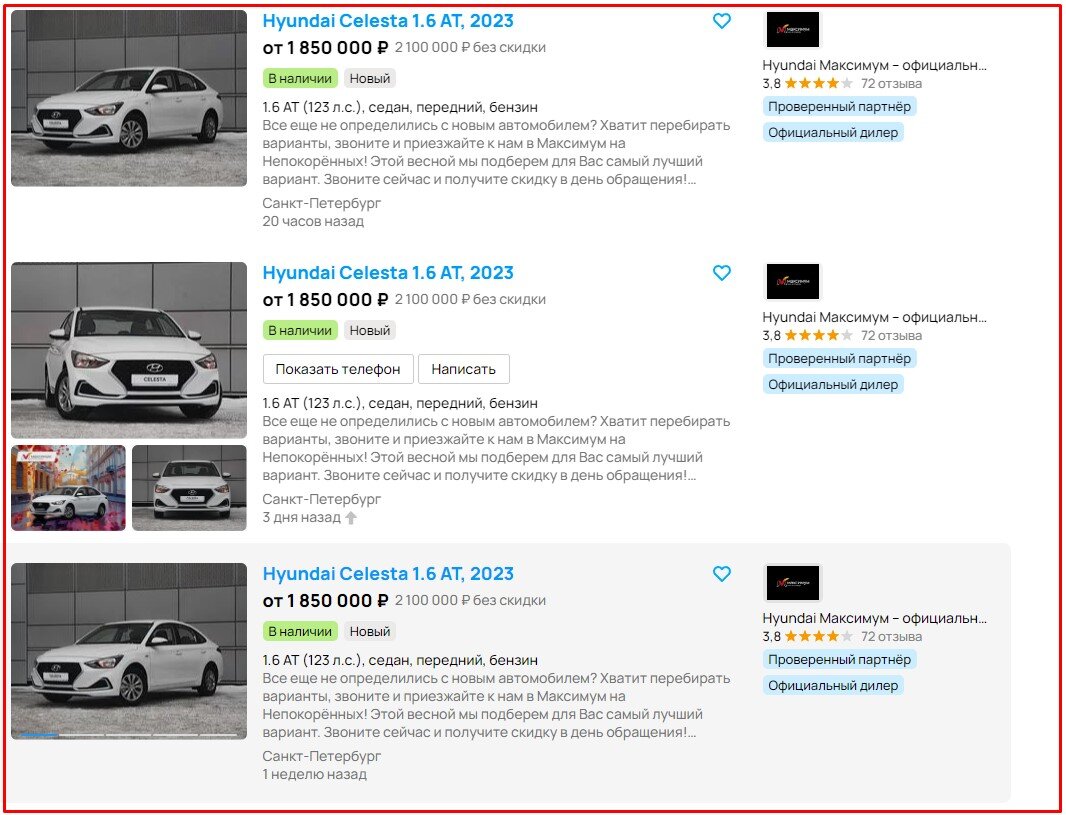Click the third listing's photo gallery indicator
Image resolution: width=1066 pixels, height=815 pixels.
pos(129,735)
